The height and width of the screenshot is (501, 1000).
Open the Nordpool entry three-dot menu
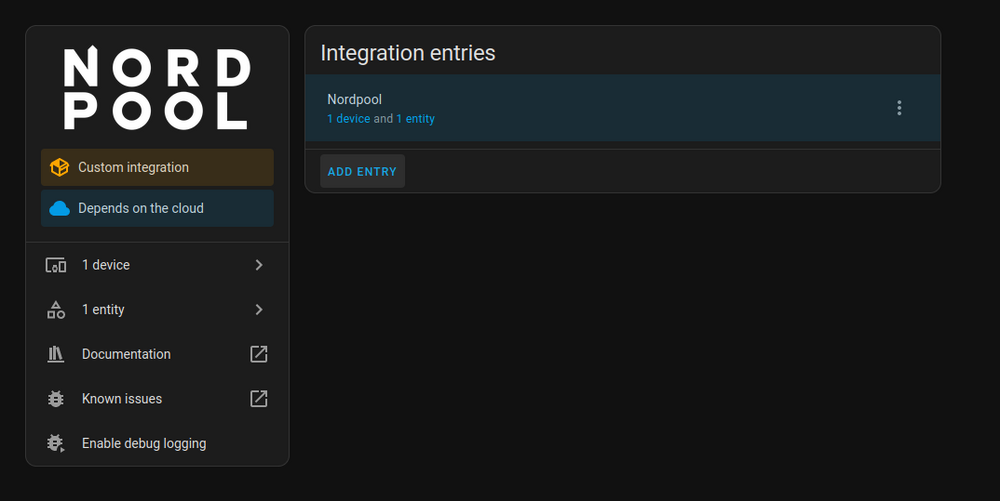(899, 108)
